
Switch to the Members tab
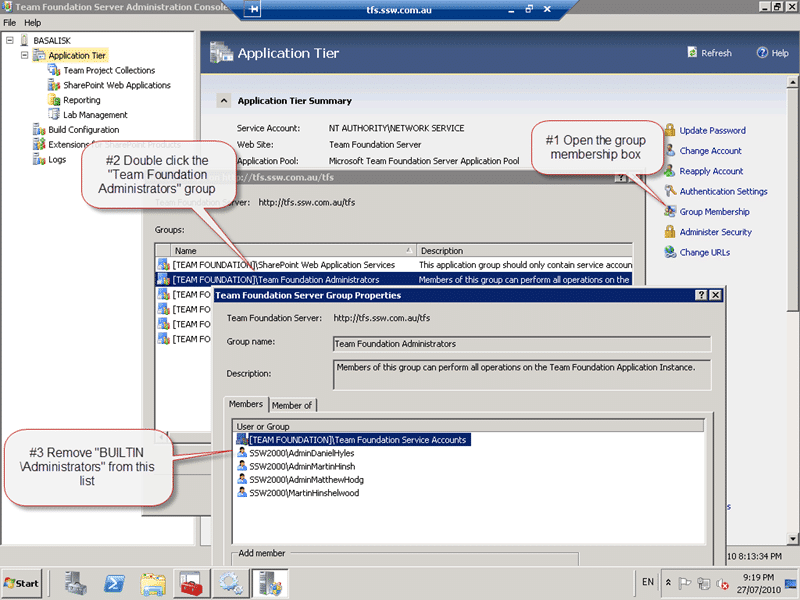[246, 404]
